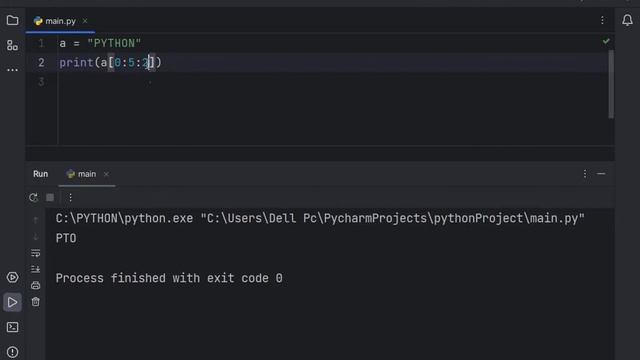The height and width of the screenshot is (360, 640).
Task: Click the green inspection checkmark
Action: [x=606, y=41]
